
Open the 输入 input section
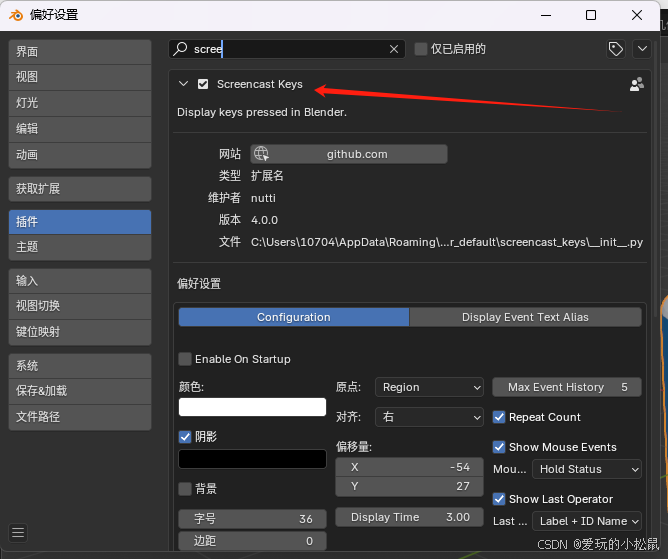pos(80,281)
